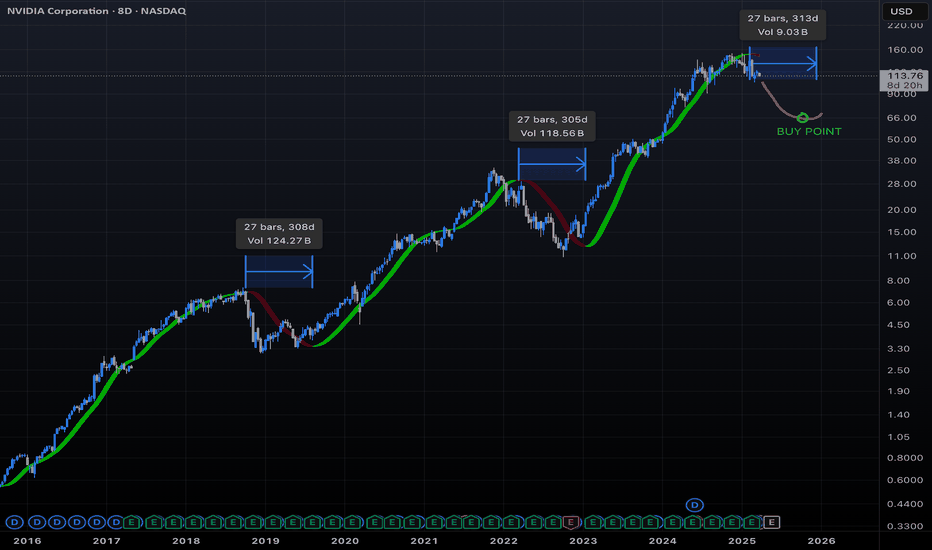Click the 0.8000 price axis label
The width and height of the screenshot is (932, 550).
905,458
